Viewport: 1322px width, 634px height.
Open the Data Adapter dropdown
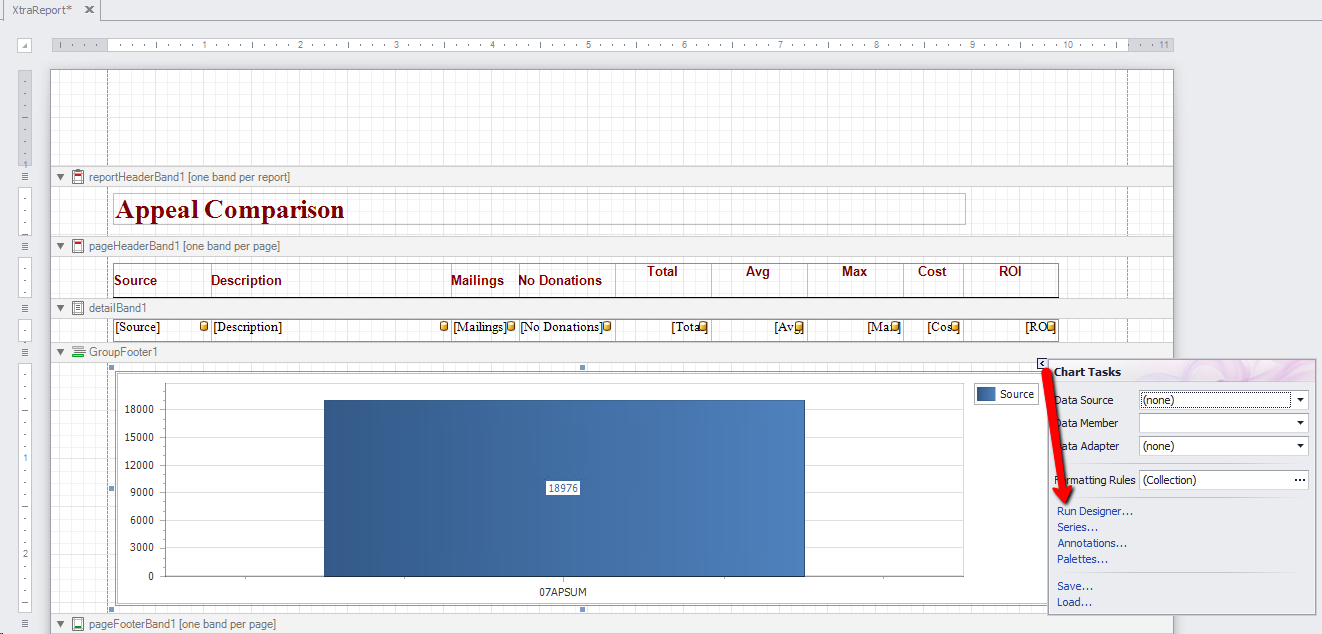click(x=1301, y=446)
